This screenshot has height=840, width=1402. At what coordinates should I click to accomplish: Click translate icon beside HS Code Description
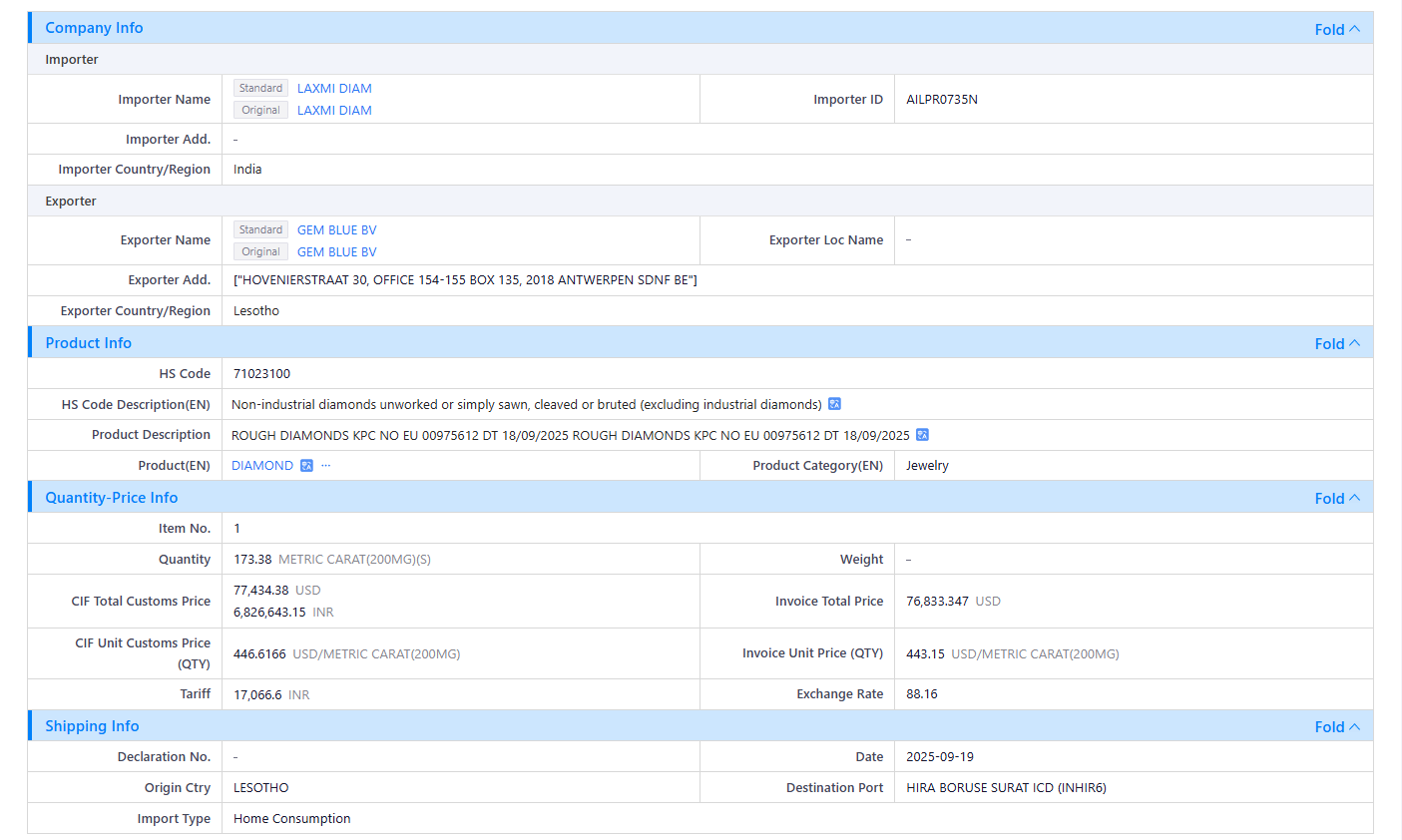[x=835, y=404]
